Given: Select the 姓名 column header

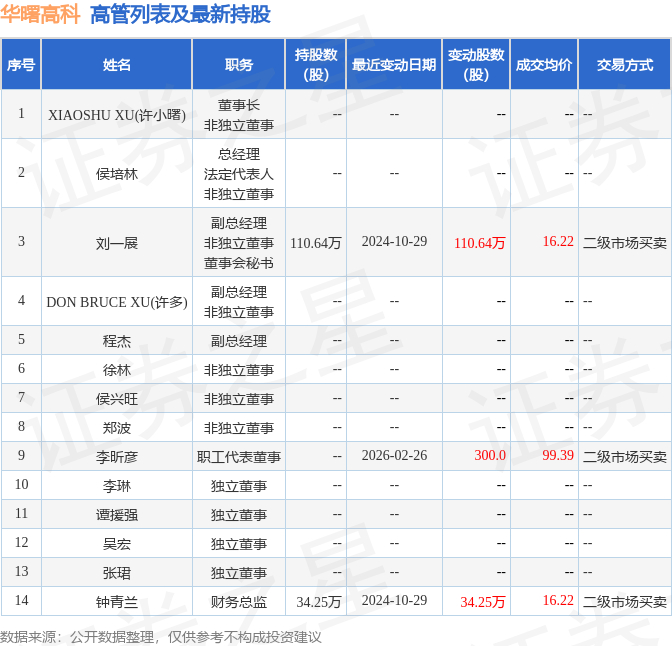Looking at the screenshot, I should [117, 65].
